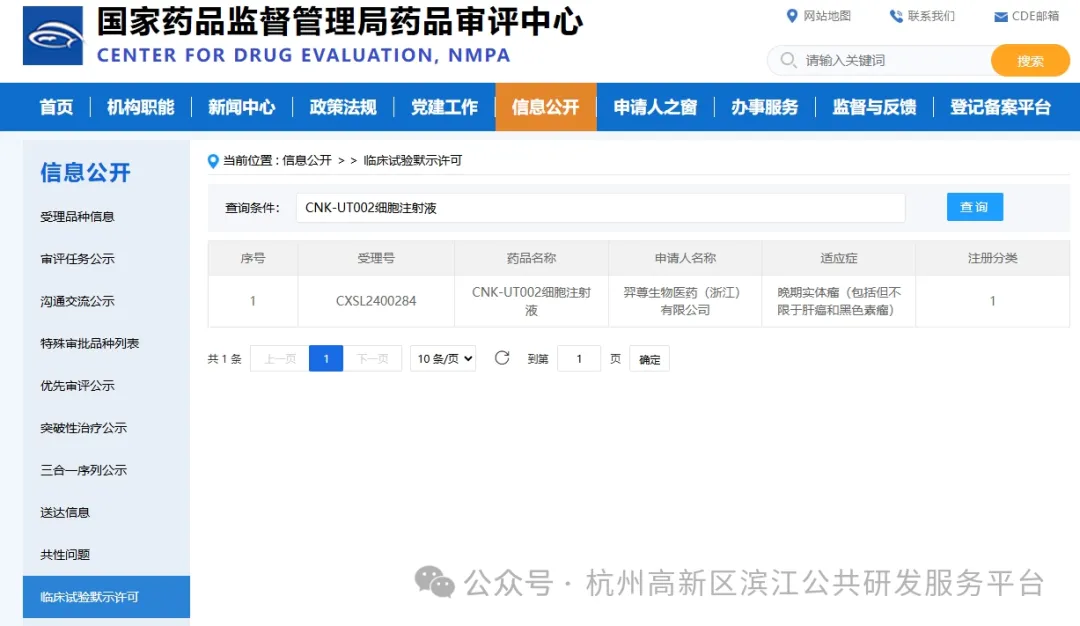Go to 新闻中心 in the navigation bar
The width and height of the screenshot is (1080, 626).
[241, 107]
